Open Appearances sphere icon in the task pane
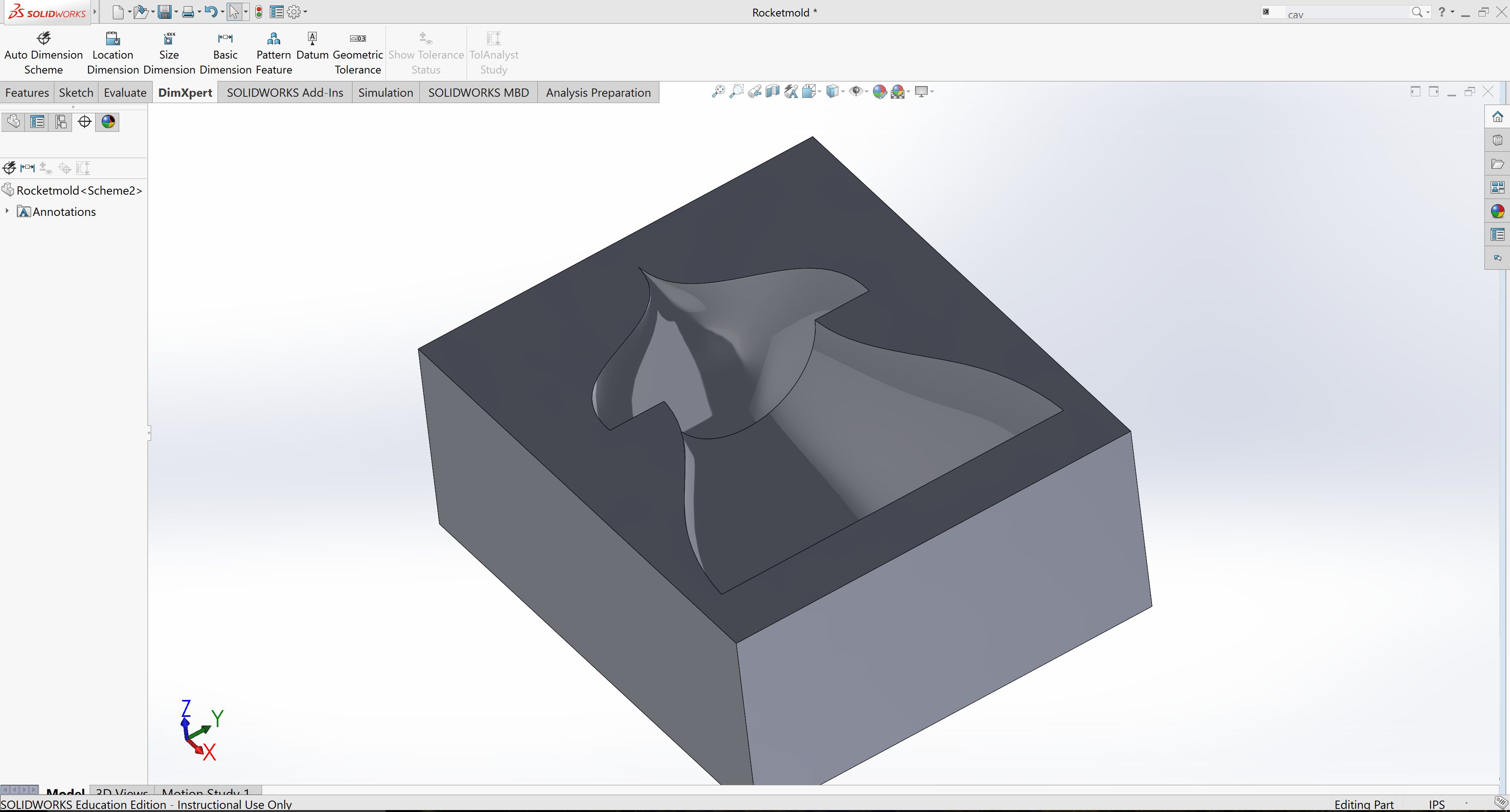The width and height of the screenshot is (1510, 812). click(1497, 212)
